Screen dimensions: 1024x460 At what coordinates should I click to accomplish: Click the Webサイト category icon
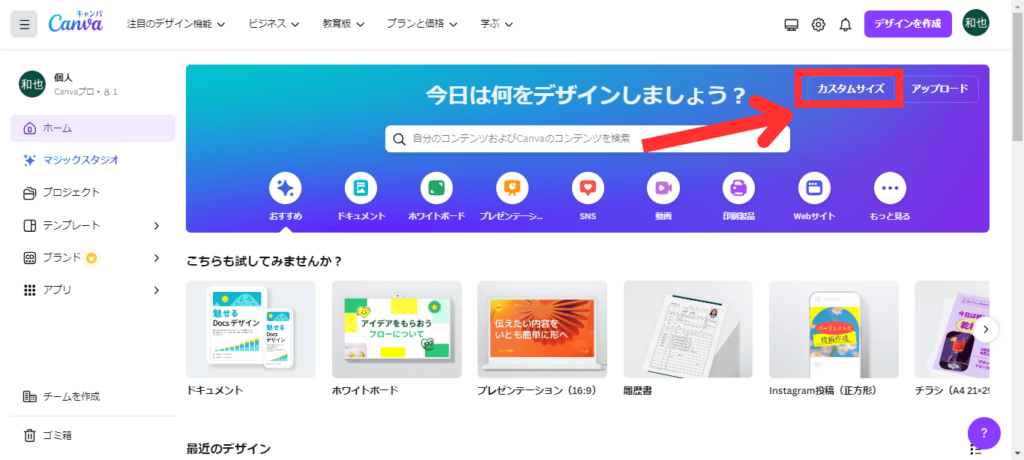pos(814,189)
